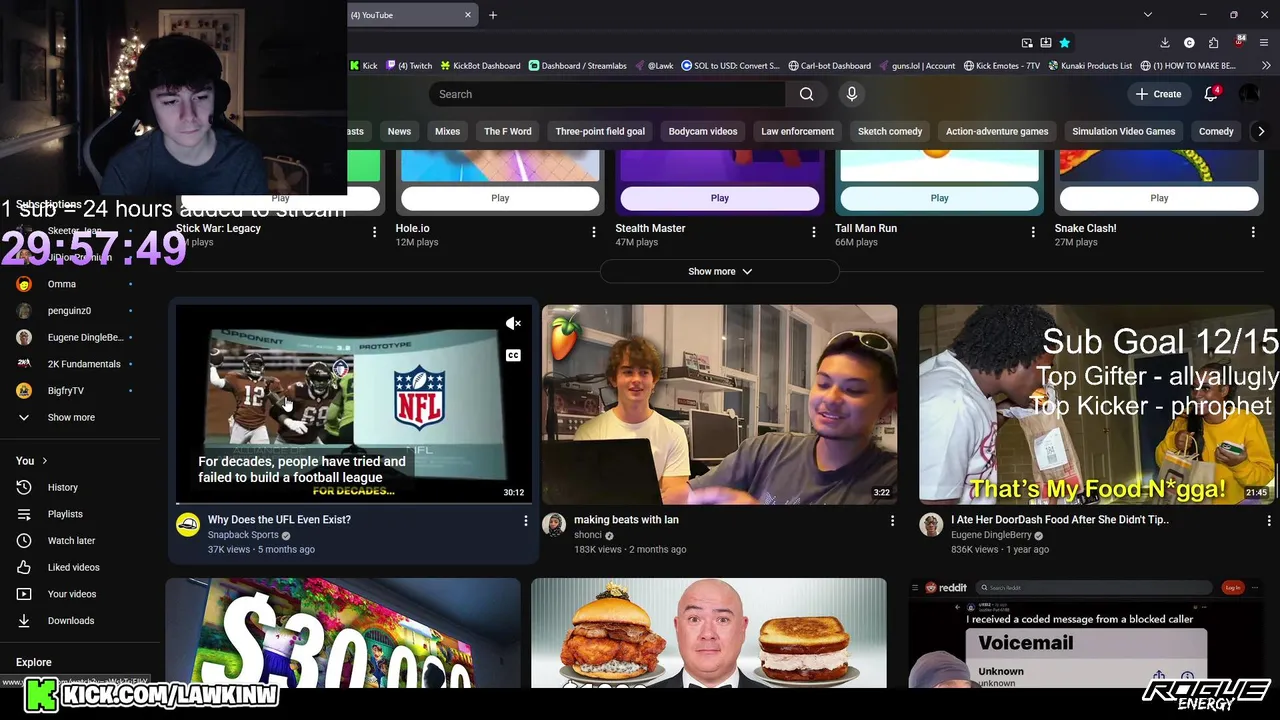Viewport: 1280px width, 720px height.
Task: Open Playlists in the sidebar
Action: tap(65, 514)
